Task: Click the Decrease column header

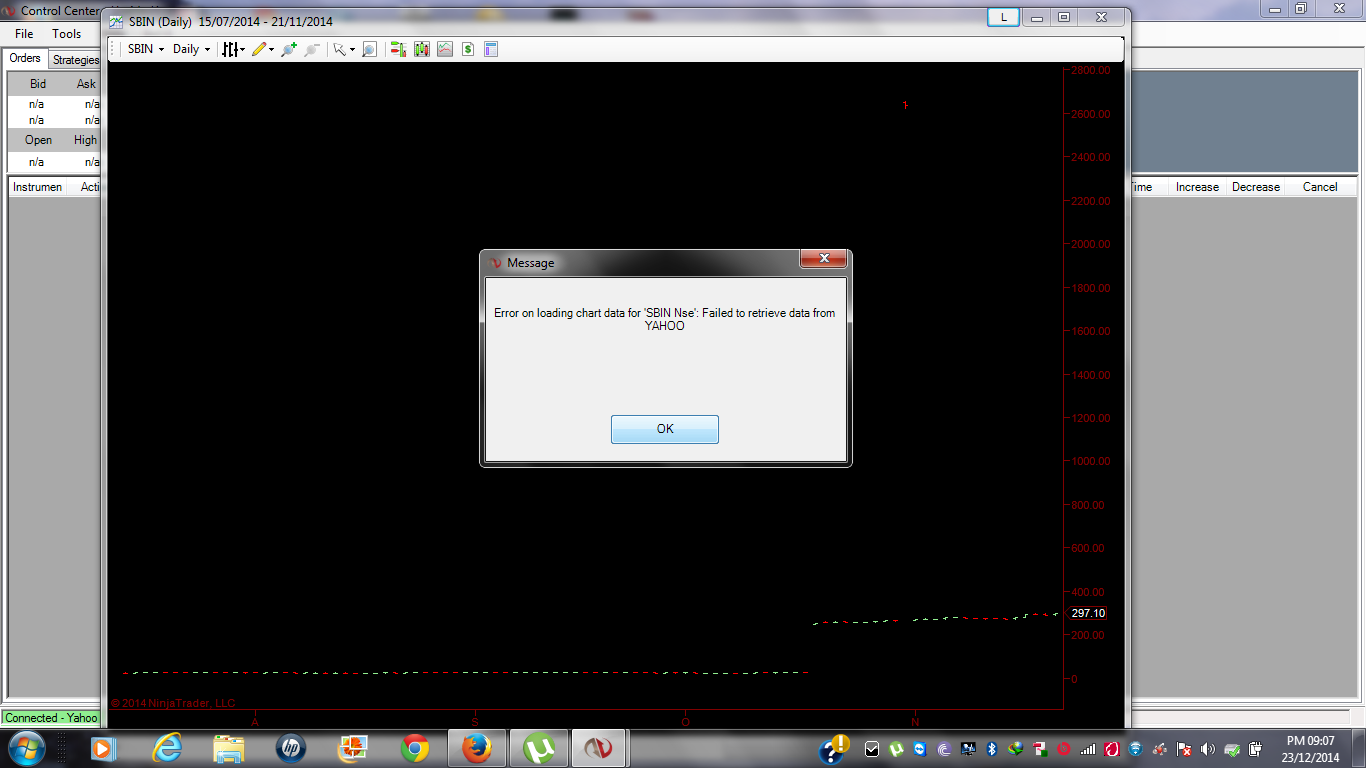Action: coord(1256,187)
